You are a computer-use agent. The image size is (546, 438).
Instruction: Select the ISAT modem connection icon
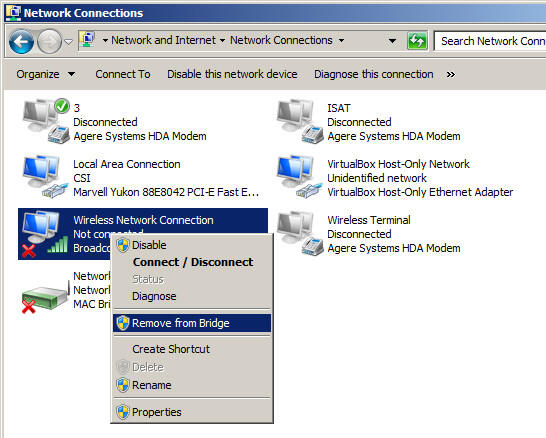(x=300, y=121)
